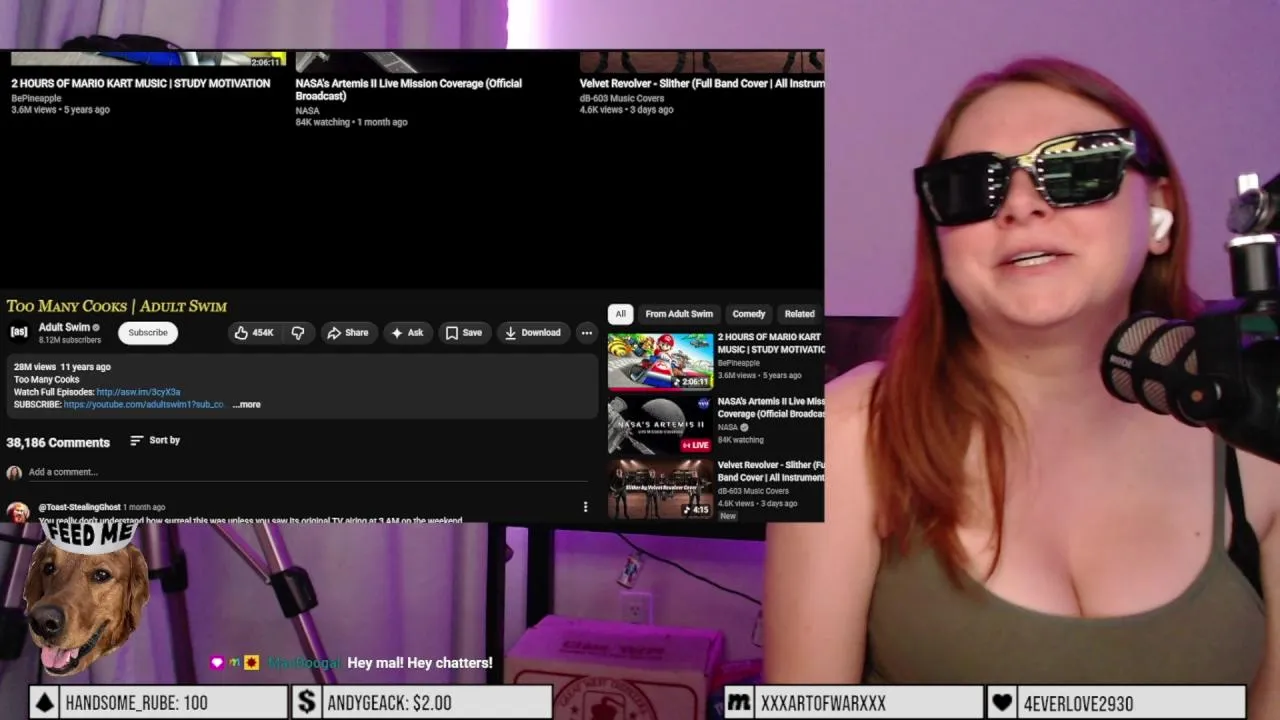Click the heart icon beside 4EVERLOVE2930
This screenshot has width=1280, height=720.
pyautogui.click(x=1003, y=703)
